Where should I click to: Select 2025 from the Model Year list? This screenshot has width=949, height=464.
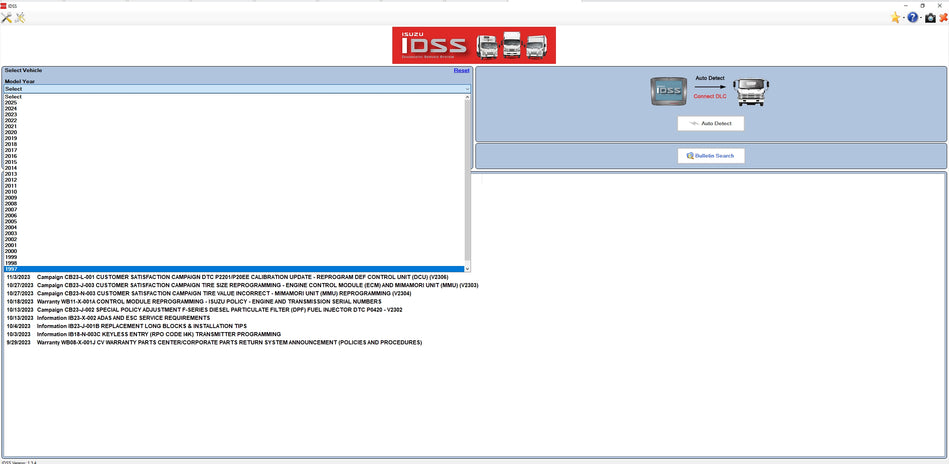pyautogui.click(x=11, y=103)
